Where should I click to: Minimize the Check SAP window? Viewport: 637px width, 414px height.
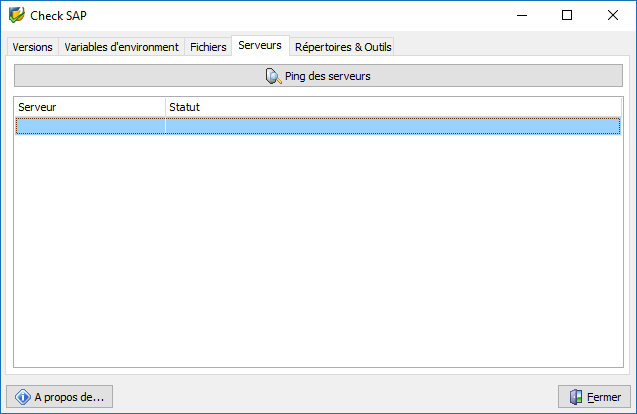[x=522, y=15]
